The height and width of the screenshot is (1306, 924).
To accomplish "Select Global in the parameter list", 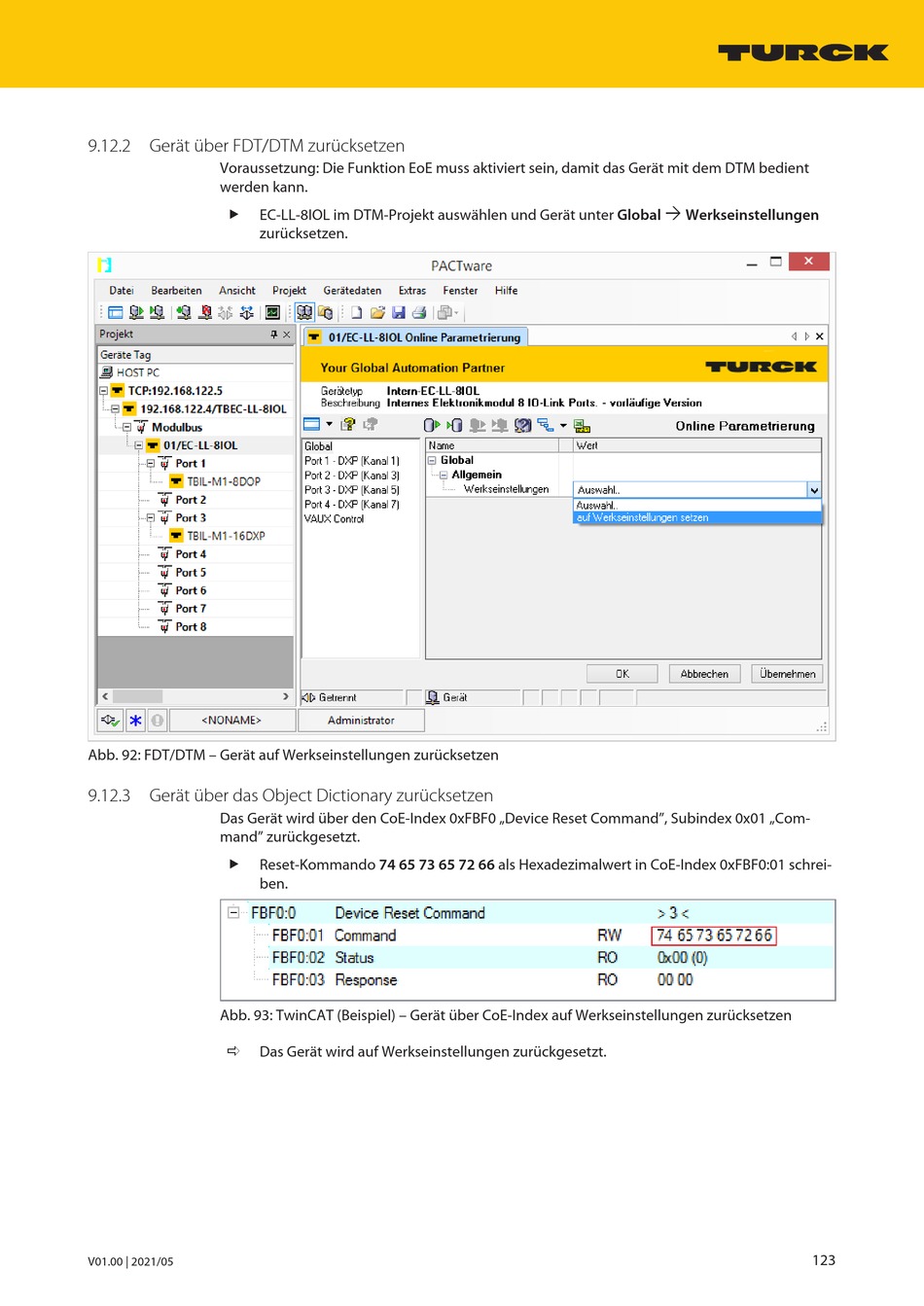I will (x=319, y=446).
